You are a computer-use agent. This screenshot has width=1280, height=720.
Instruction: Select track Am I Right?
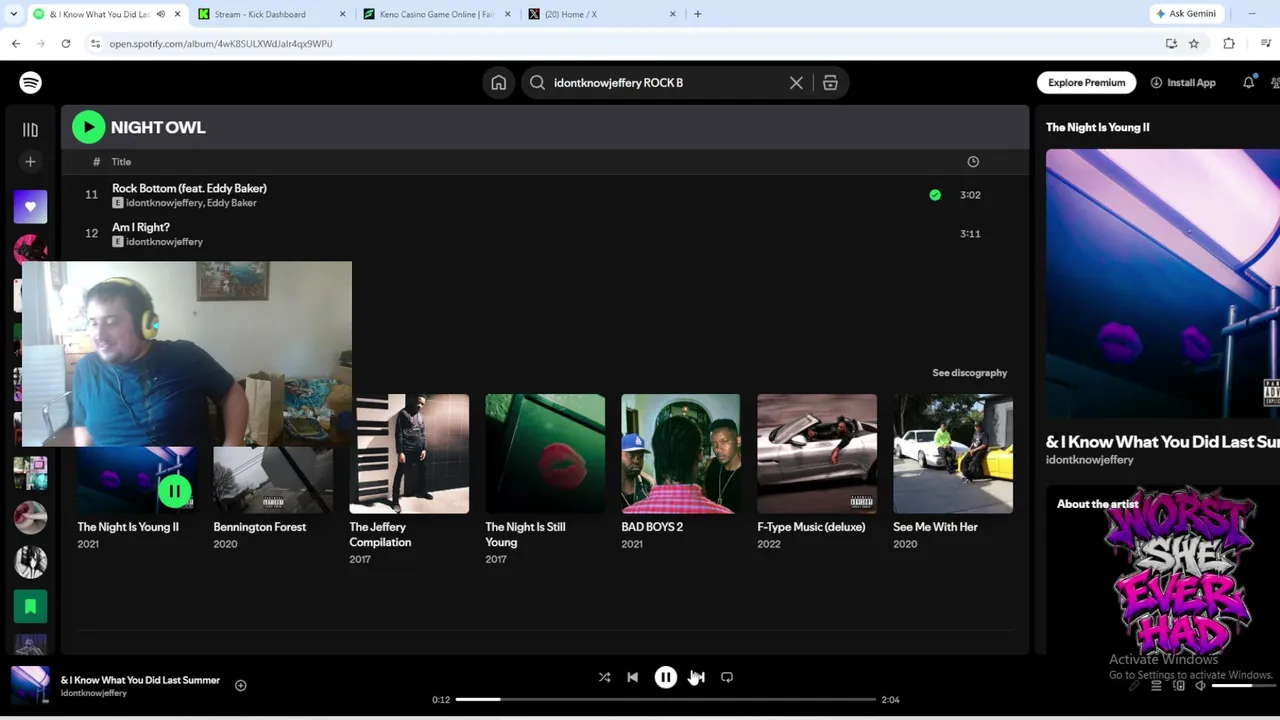(141, 227)
